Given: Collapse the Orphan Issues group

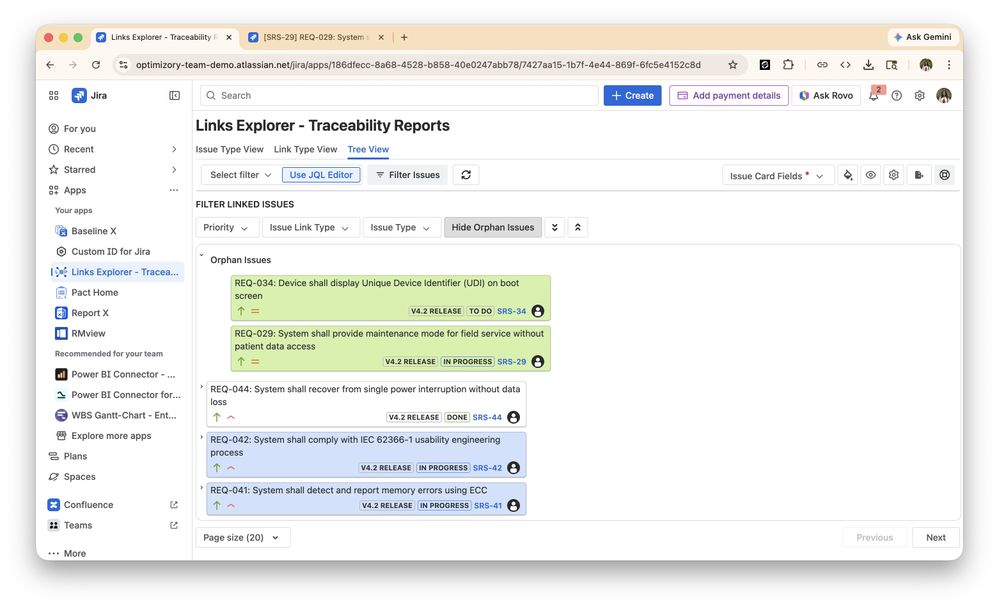Looking at the screenshot, I should 201,256.
